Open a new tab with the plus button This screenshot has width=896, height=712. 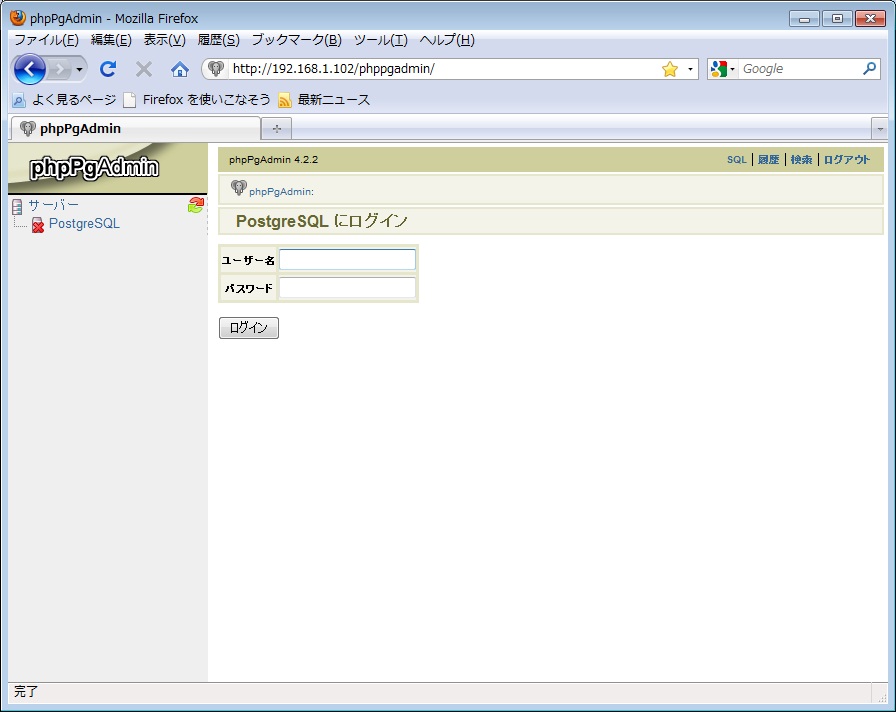coord(277,129)
